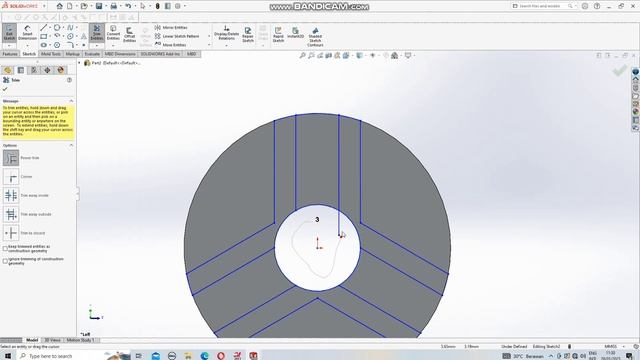Switch to the Evaluate tab

pos(92,54)
